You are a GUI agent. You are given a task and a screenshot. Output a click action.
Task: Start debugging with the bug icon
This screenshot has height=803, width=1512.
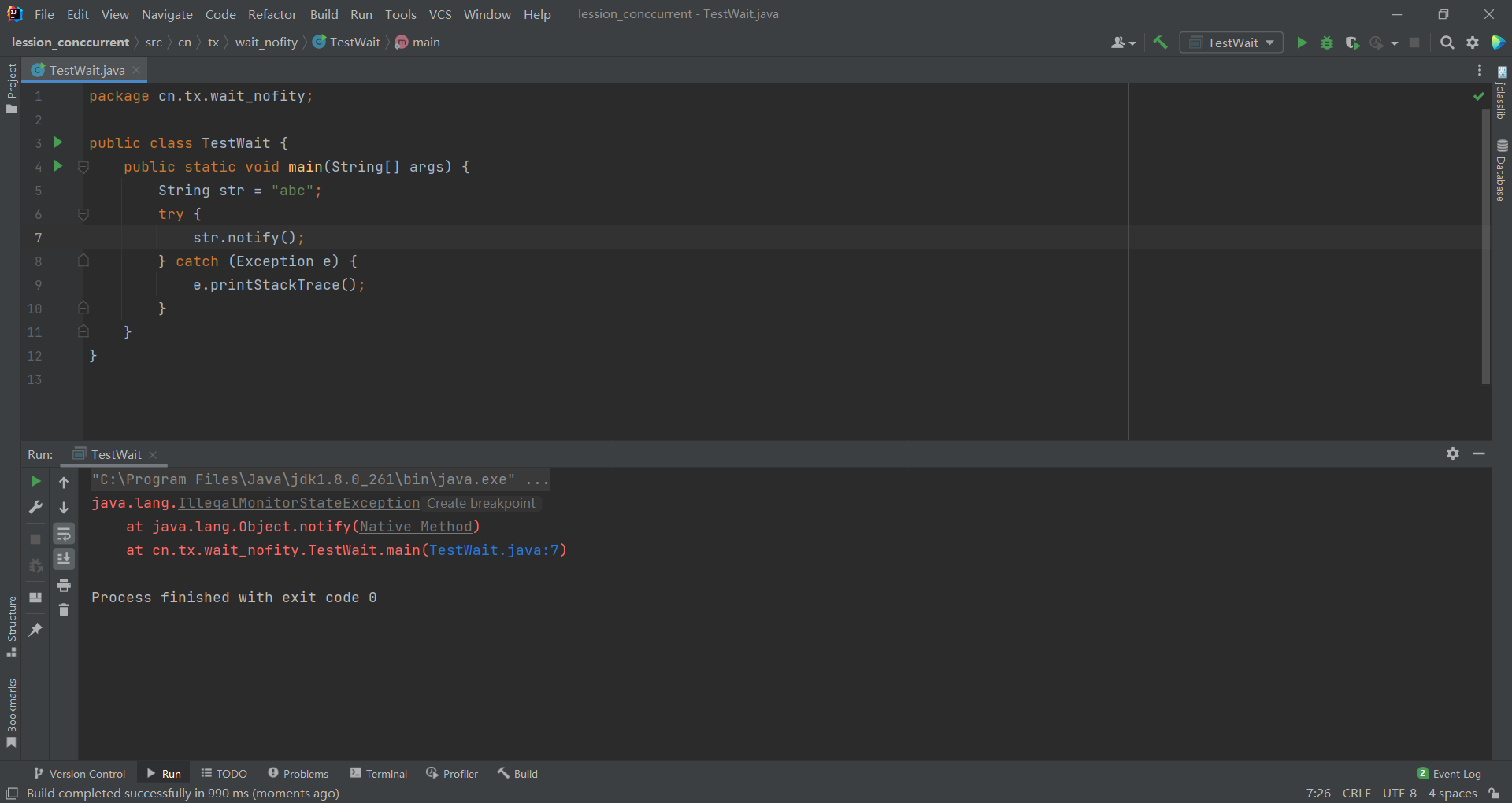(1327, 43)
